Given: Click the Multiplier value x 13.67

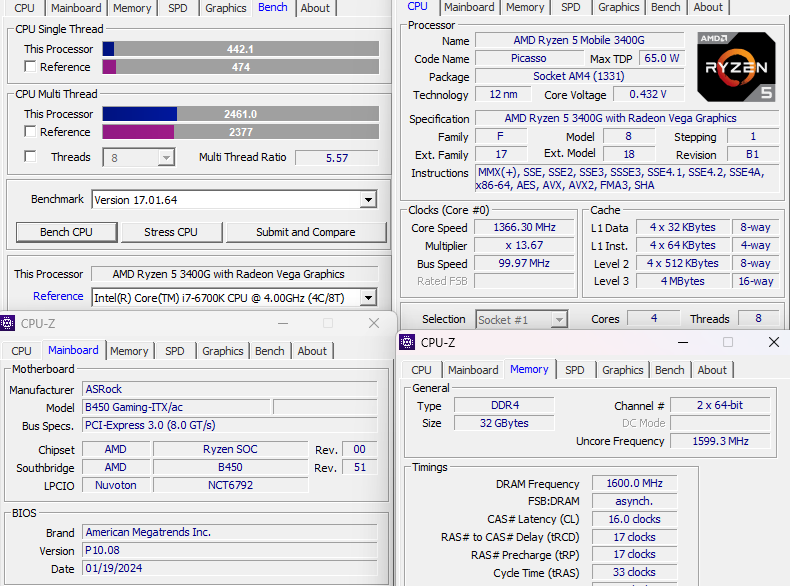Looking at the screenshot, I should click(524, 245).
